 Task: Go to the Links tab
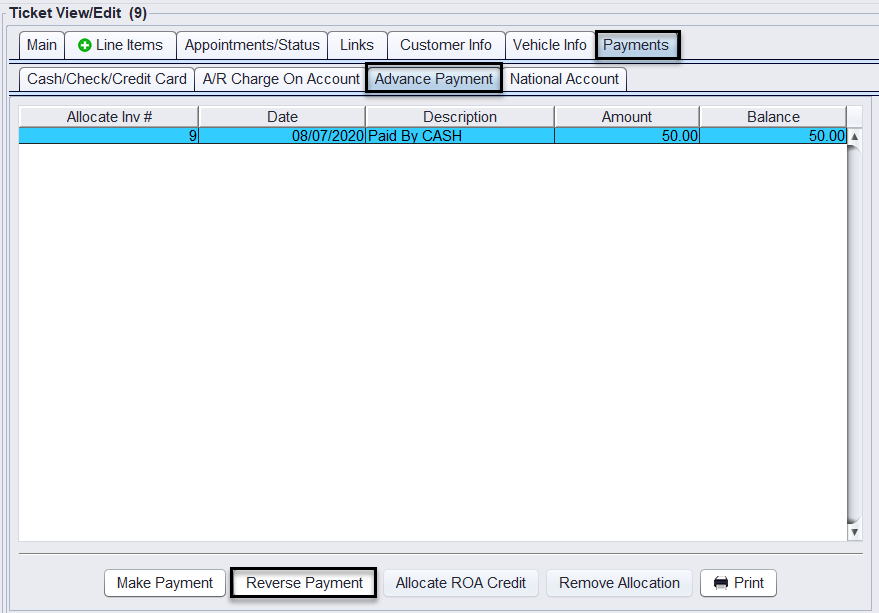click(357, 45)
